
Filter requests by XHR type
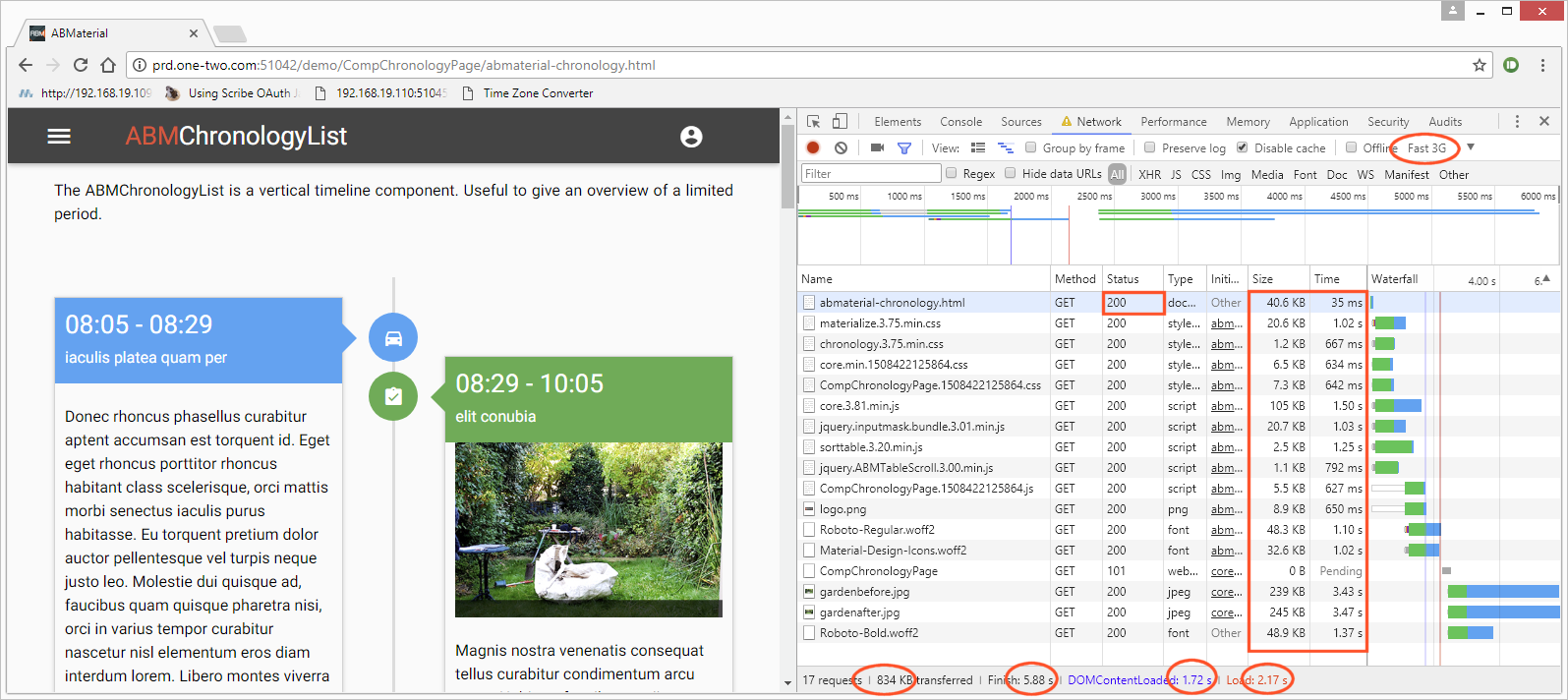click(1149, 174)
